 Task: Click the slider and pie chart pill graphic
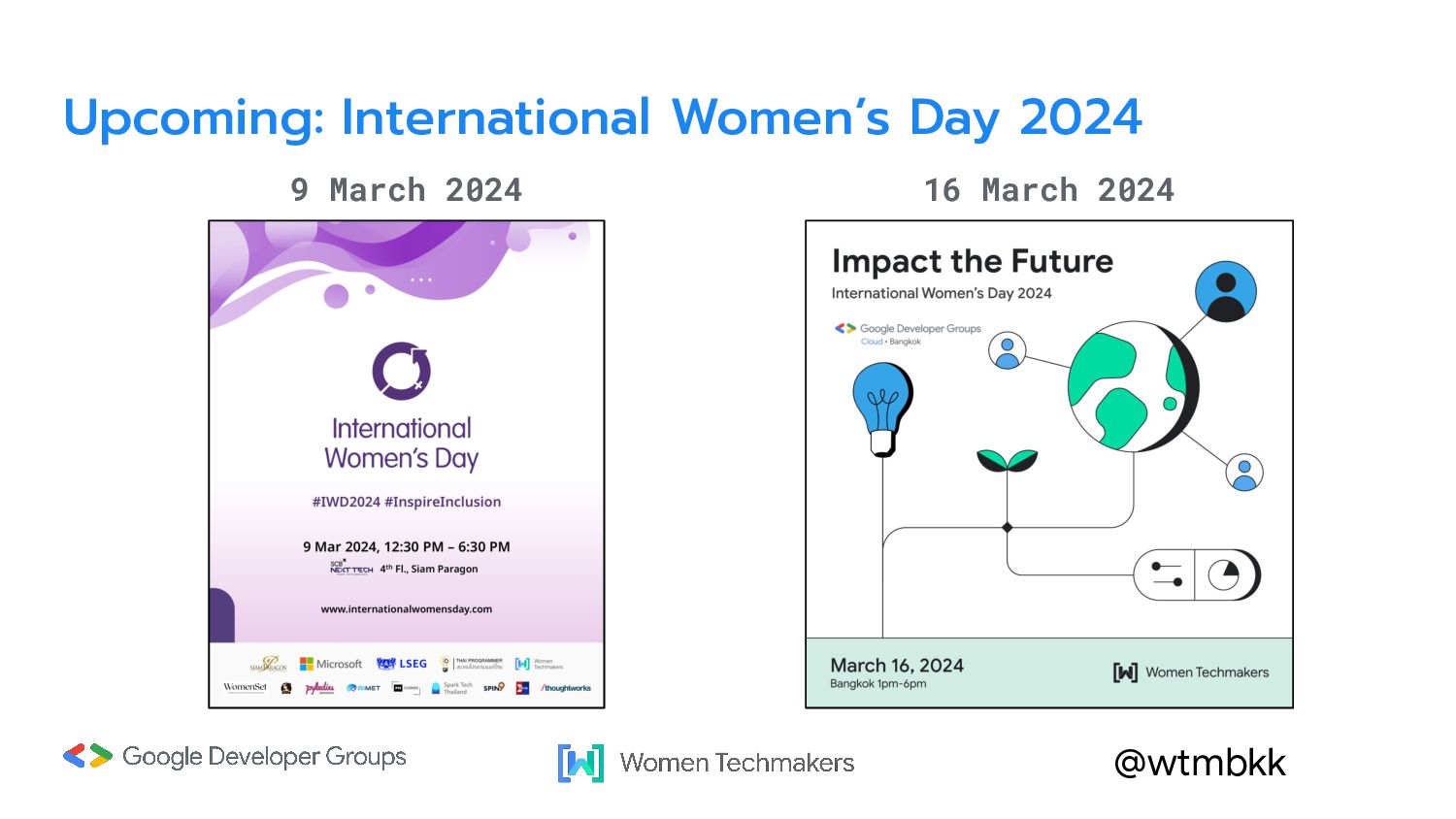tap(1197, 574)
